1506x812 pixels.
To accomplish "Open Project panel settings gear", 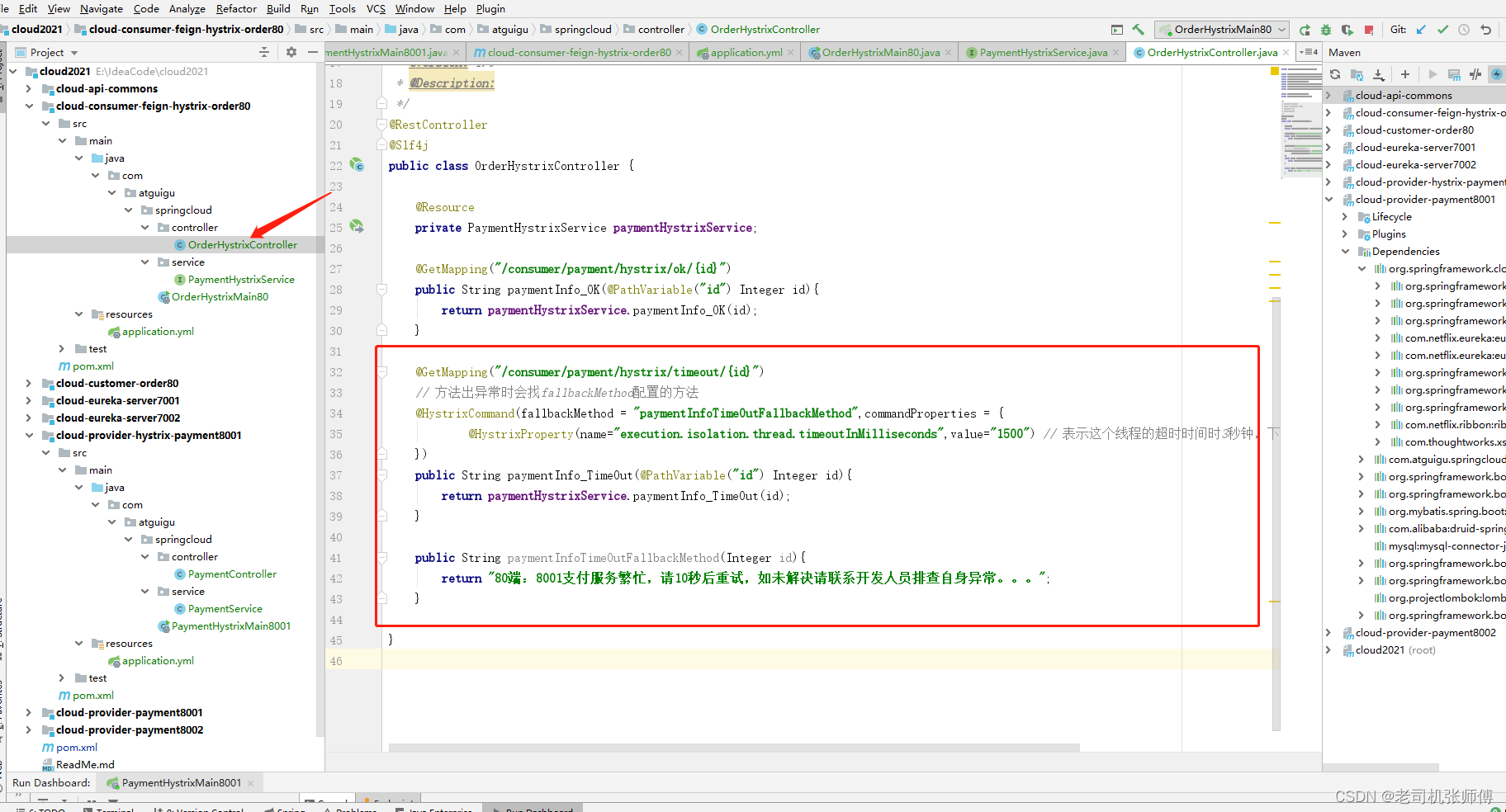I will [x=291, y=52].
